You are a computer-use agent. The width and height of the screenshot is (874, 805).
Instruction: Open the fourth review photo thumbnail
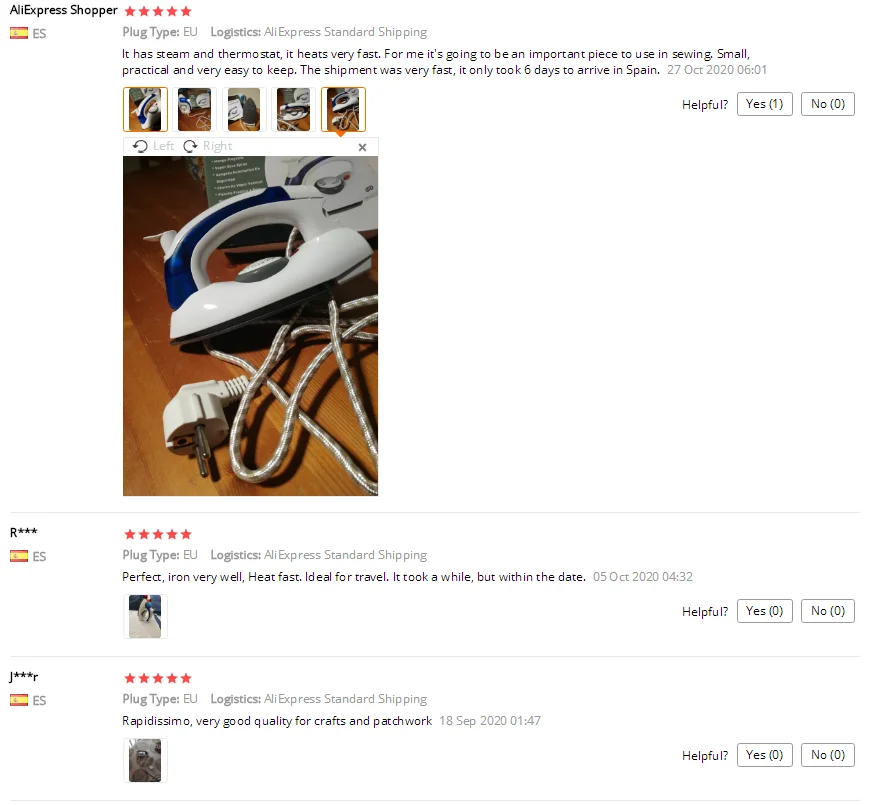click(x=293, y=109)
